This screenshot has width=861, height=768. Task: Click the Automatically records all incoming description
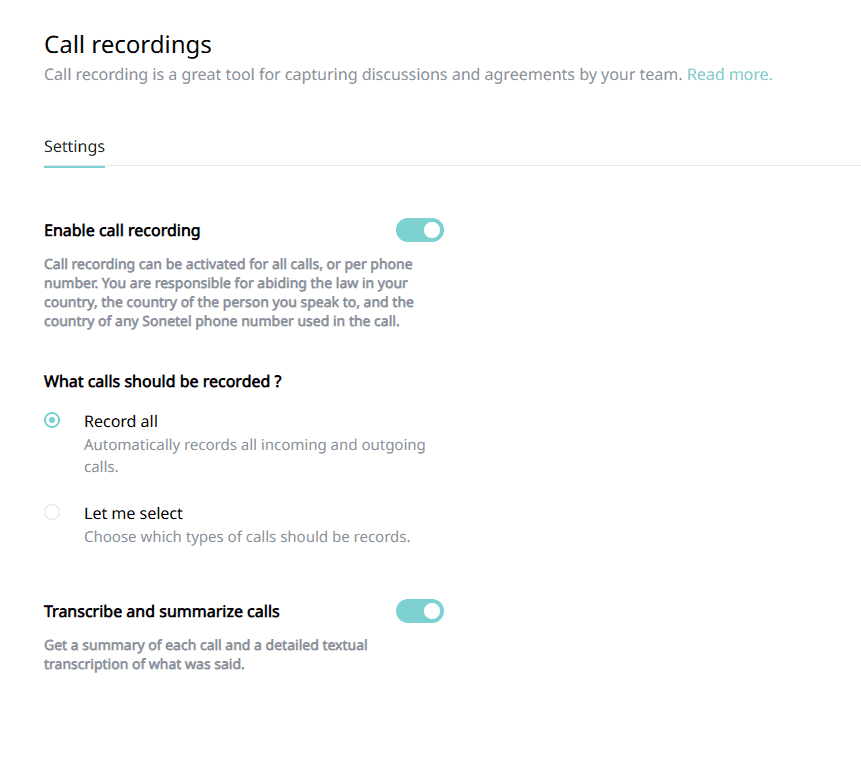(x=254, y=445)
